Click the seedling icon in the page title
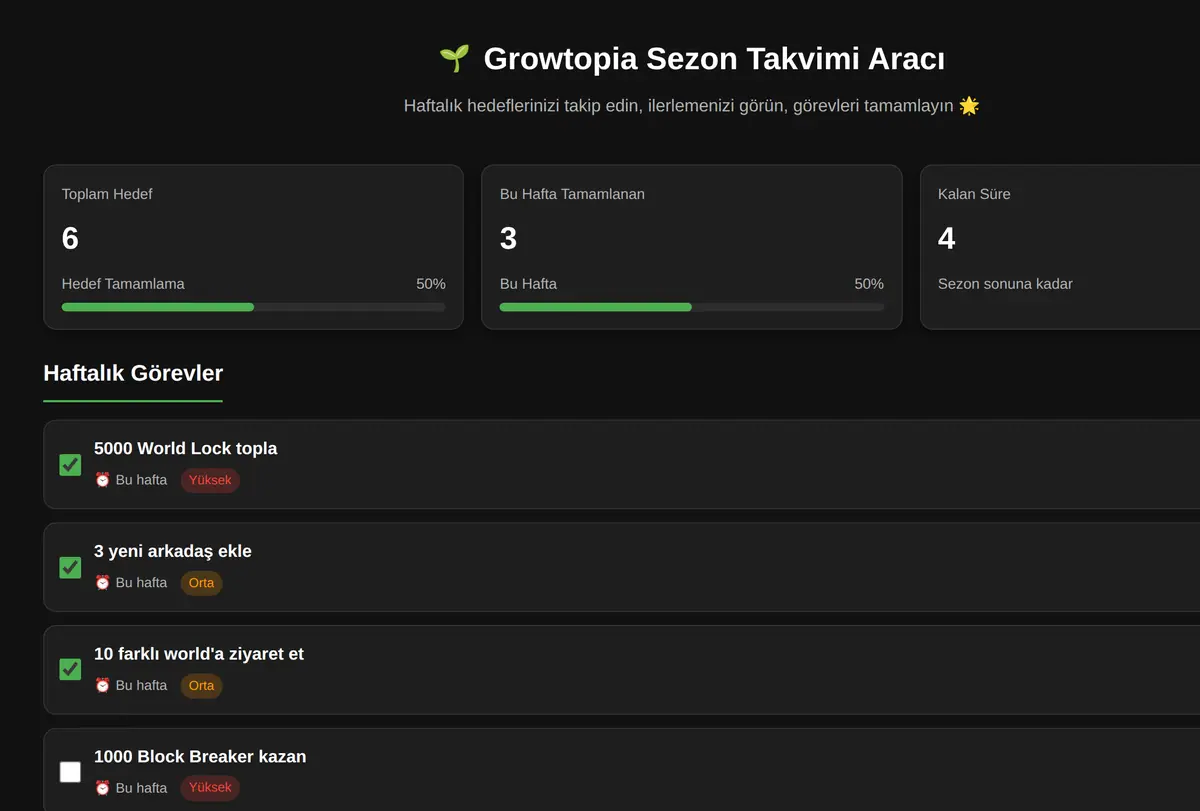The width and height of the screenshot is (1200, 811). [x=454, y=59]
